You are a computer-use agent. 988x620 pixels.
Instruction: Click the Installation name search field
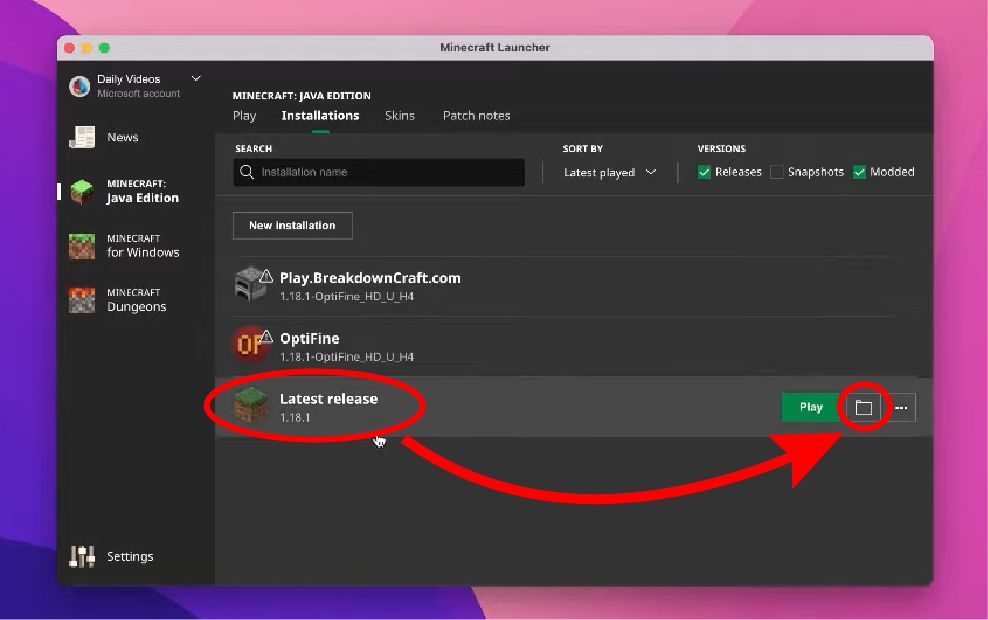[x=379, y=172]
